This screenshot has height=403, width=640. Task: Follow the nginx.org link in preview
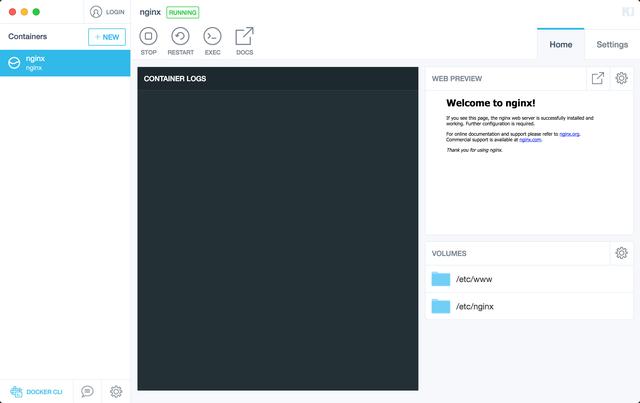(x=569, y=134)
